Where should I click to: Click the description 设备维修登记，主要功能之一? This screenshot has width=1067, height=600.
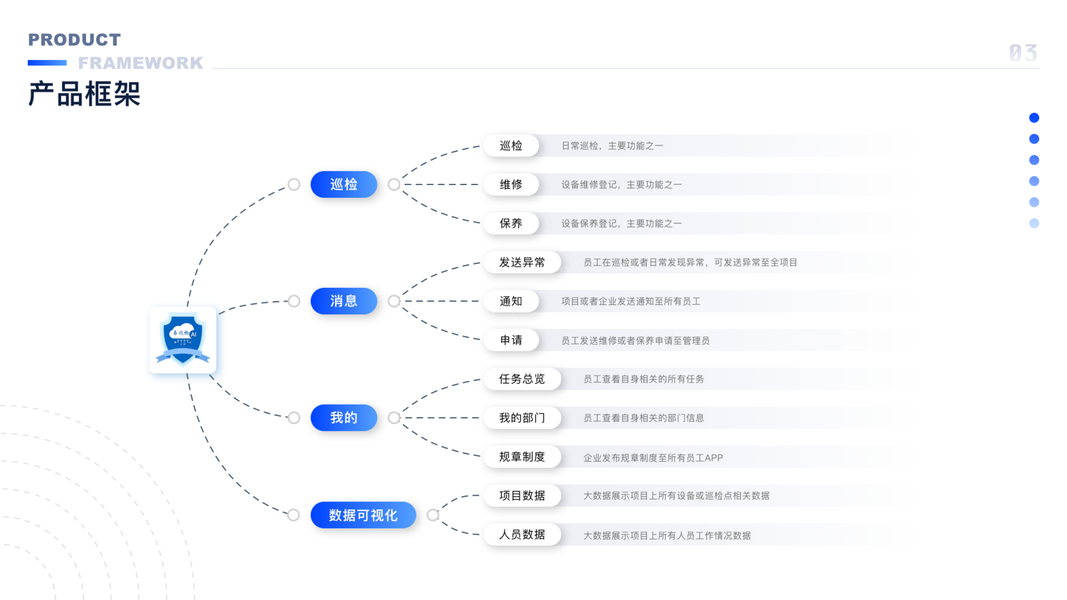click(x=621, y=184)
